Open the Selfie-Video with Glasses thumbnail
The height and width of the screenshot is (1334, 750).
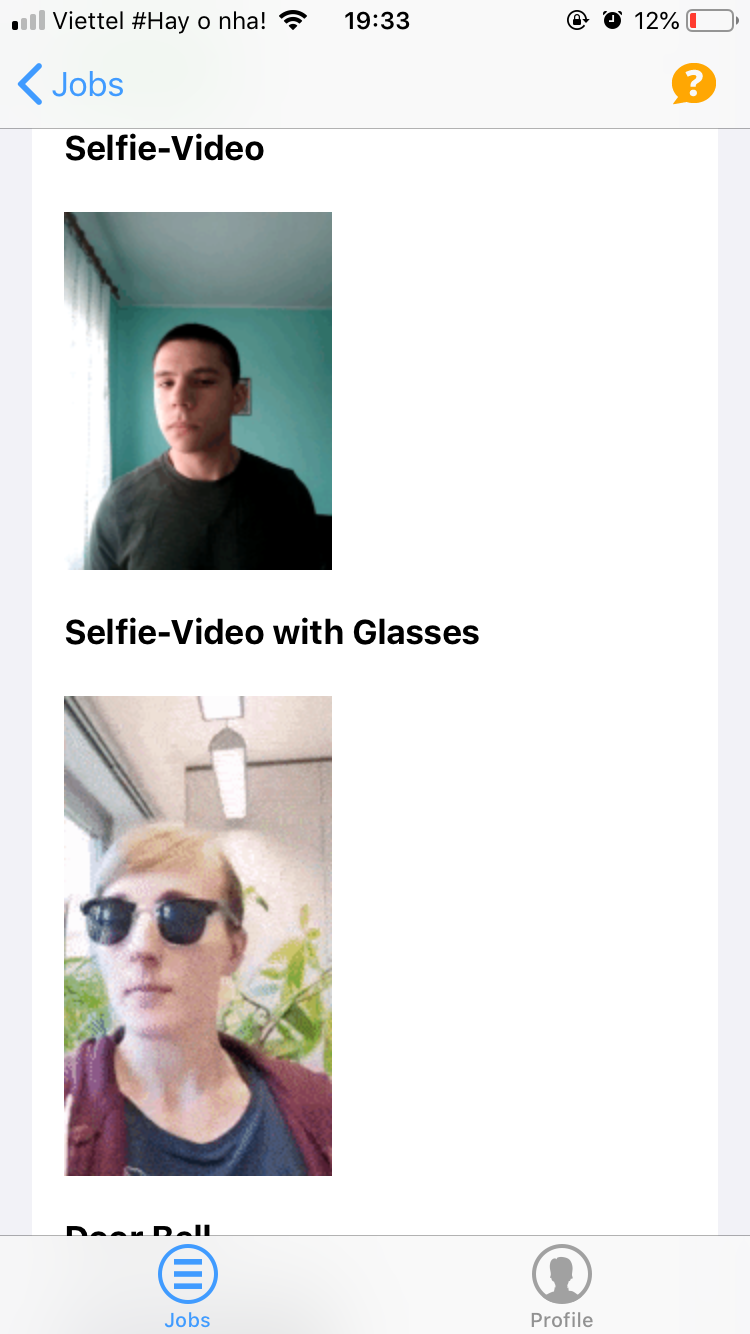[198, 936]
